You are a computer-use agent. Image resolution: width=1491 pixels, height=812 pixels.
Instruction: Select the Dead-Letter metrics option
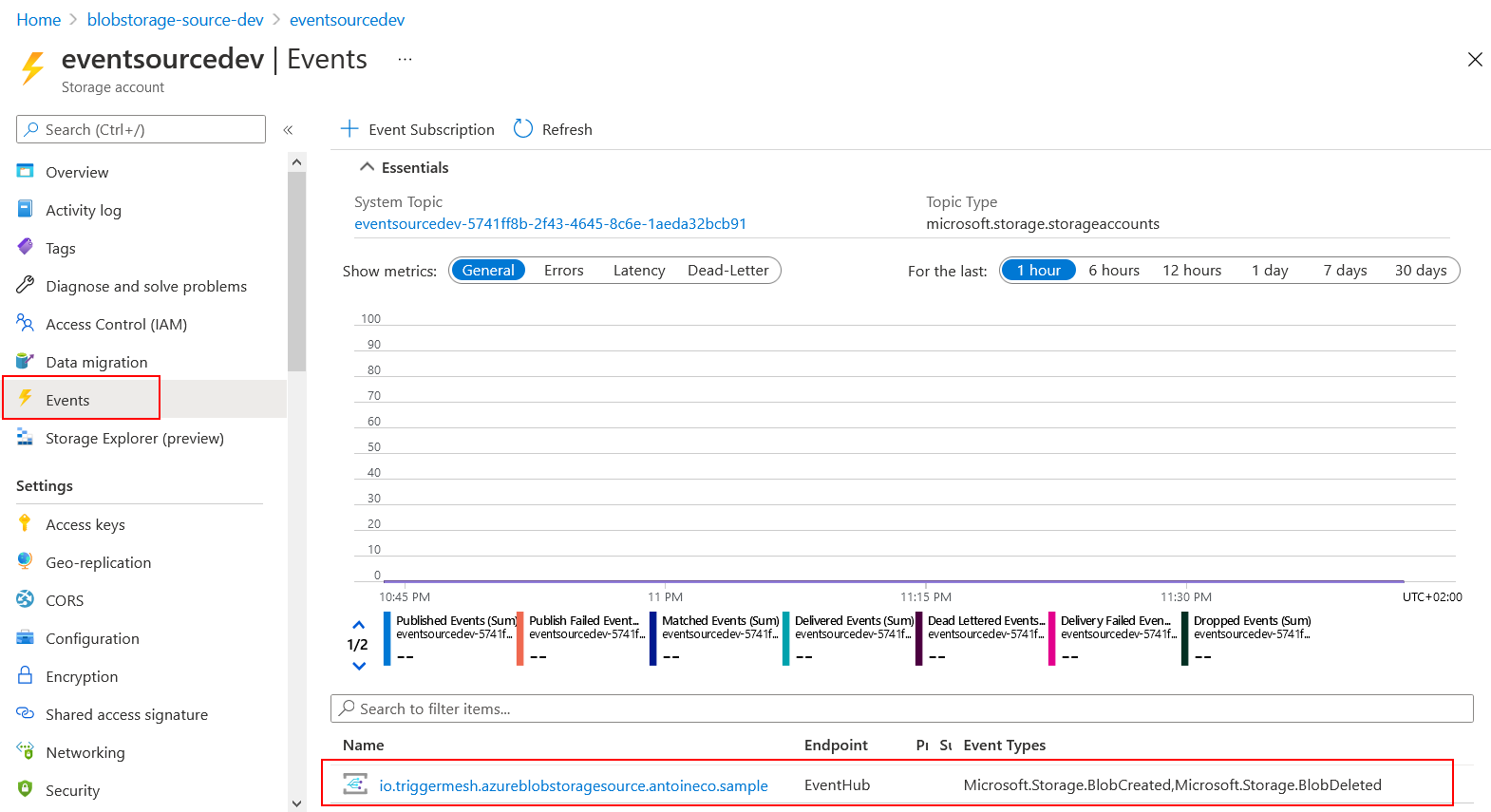[x=728, y=271]
